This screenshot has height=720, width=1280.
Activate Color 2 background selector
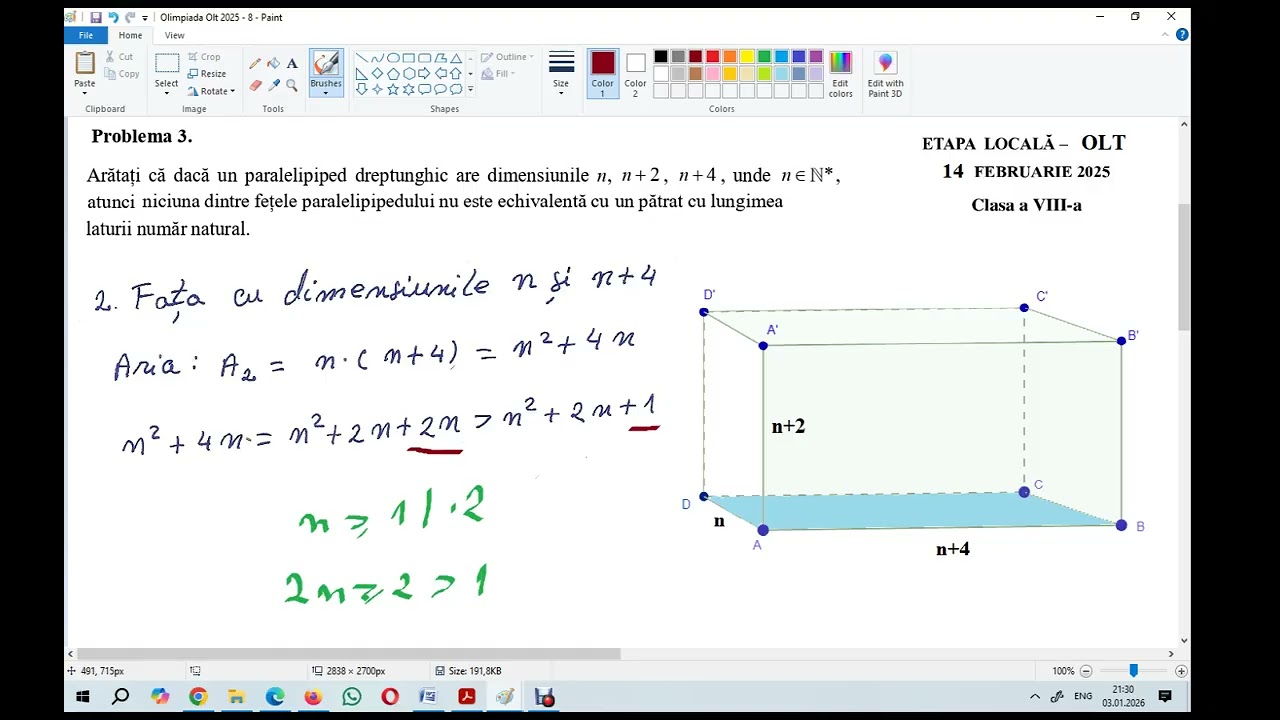[636, 74]
